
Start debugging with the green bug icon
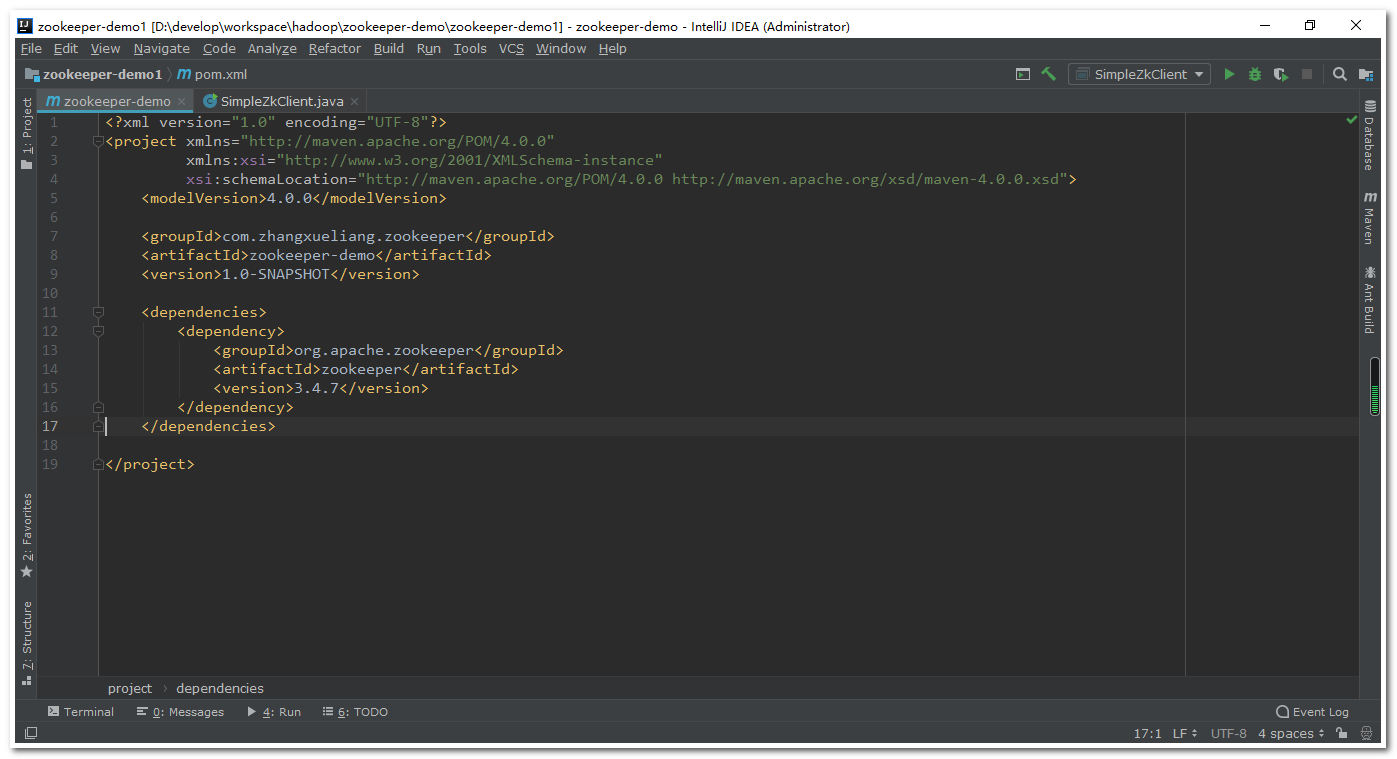click(x=1255, y=74)
